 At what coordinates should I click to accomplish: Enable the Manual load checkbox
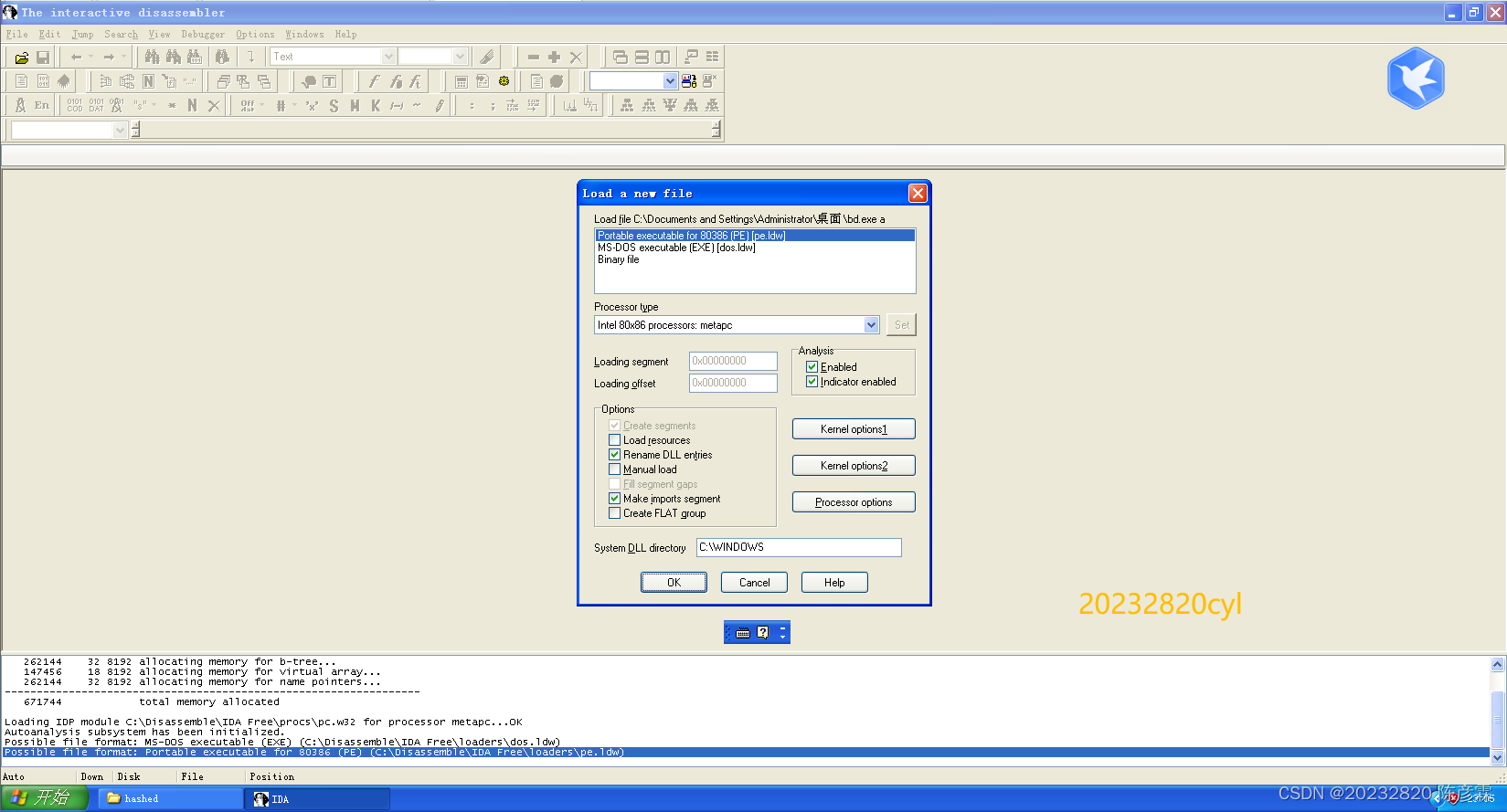(x=614, y=469)
